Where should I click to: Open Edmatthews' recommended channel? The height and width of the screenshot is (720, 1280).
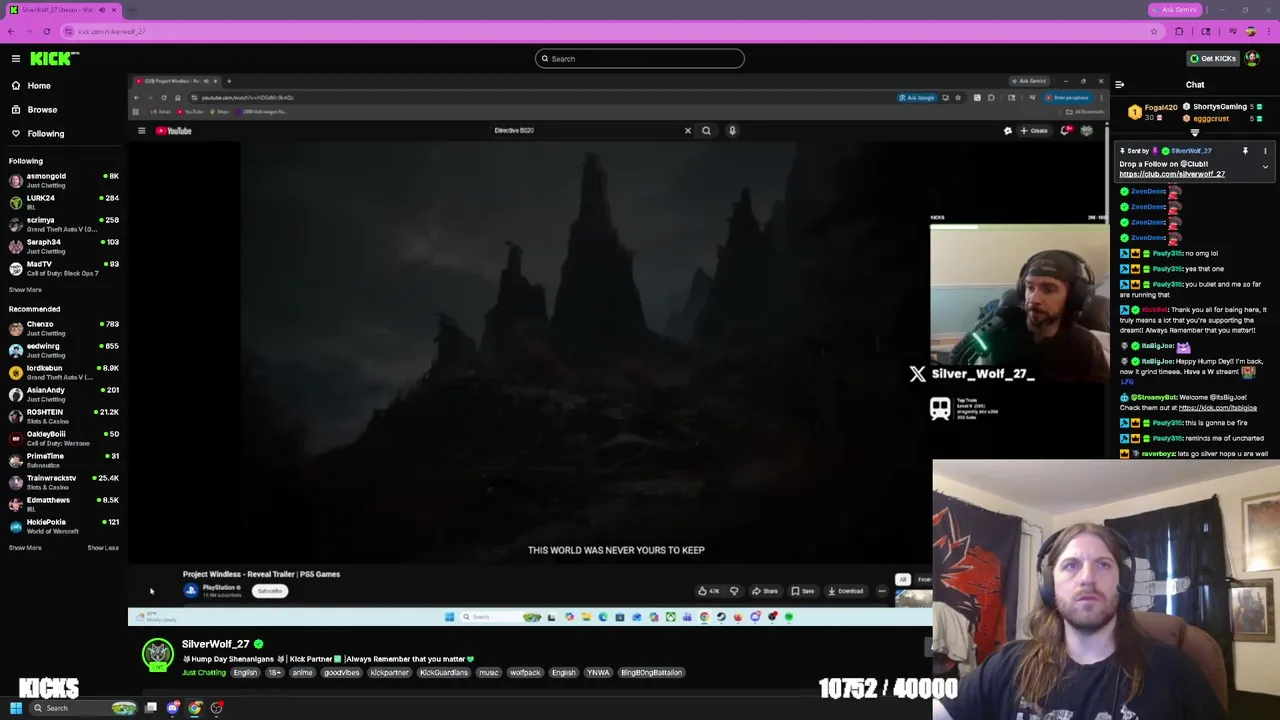(x=64, y=504)
